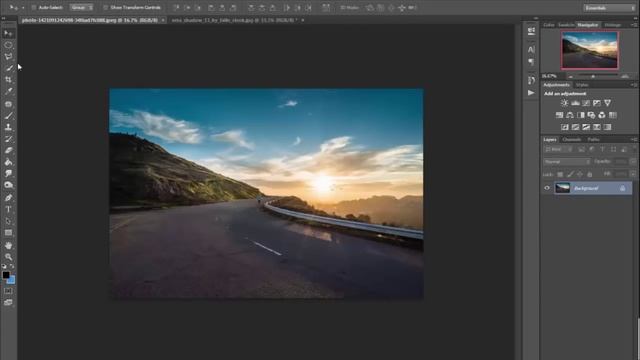Add a Levels adjustment

575,103
